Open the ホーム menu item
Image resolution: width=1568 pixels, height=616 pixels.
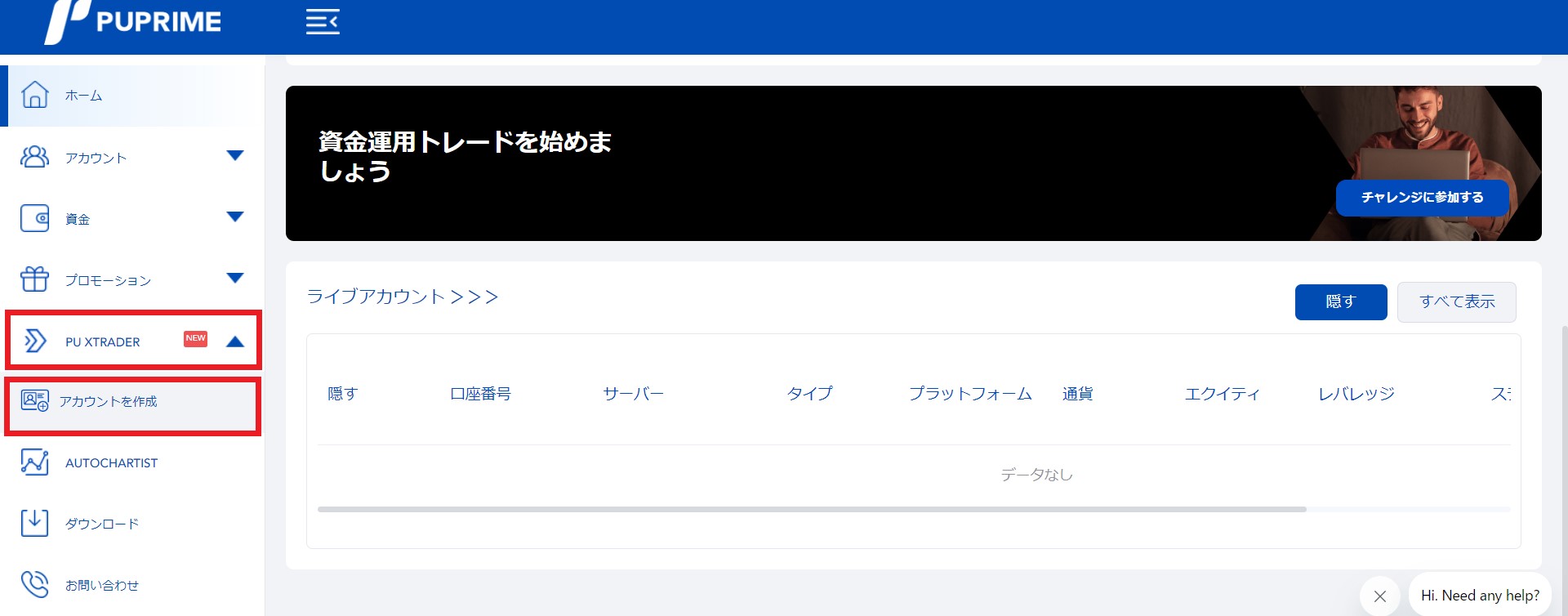[x=132, y=96]
